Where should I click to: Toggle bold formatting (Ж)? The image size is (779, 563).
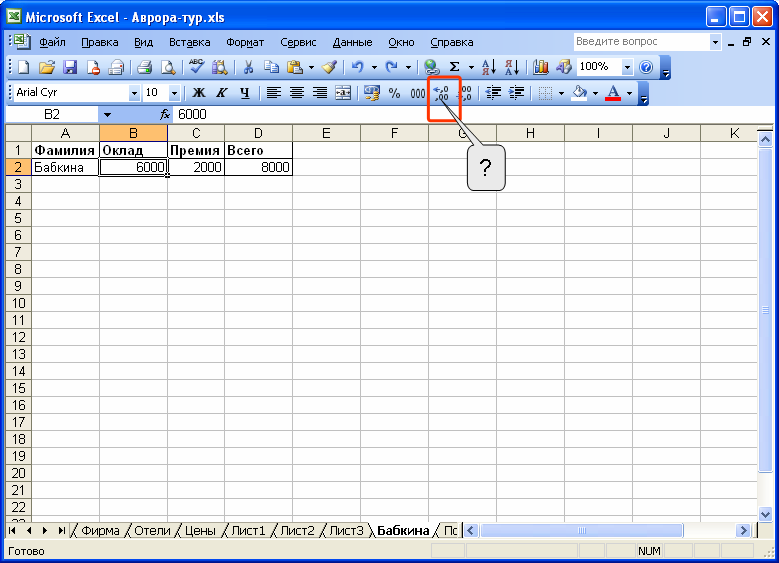(x=198, y=93)
